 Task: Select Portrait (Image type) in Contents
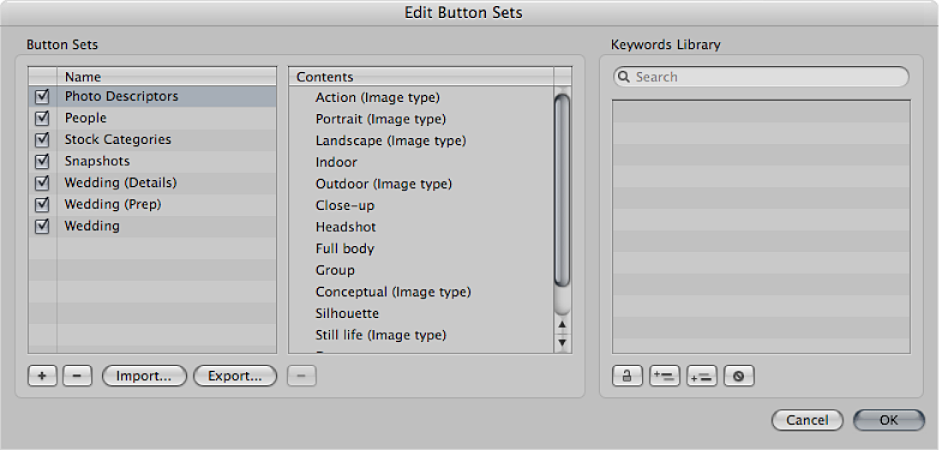pyautogui.click(x=381, y=119)
